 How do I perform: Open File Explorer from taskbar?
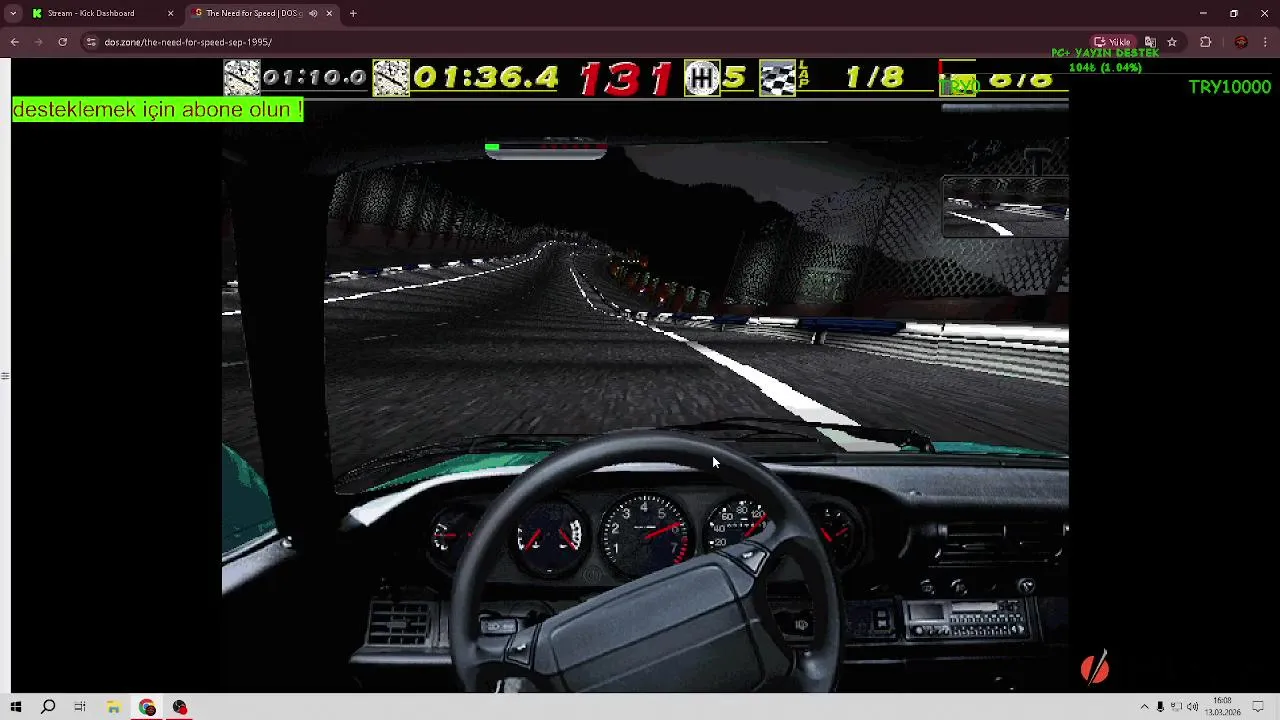pyautogui.click(x=114, y=707)
